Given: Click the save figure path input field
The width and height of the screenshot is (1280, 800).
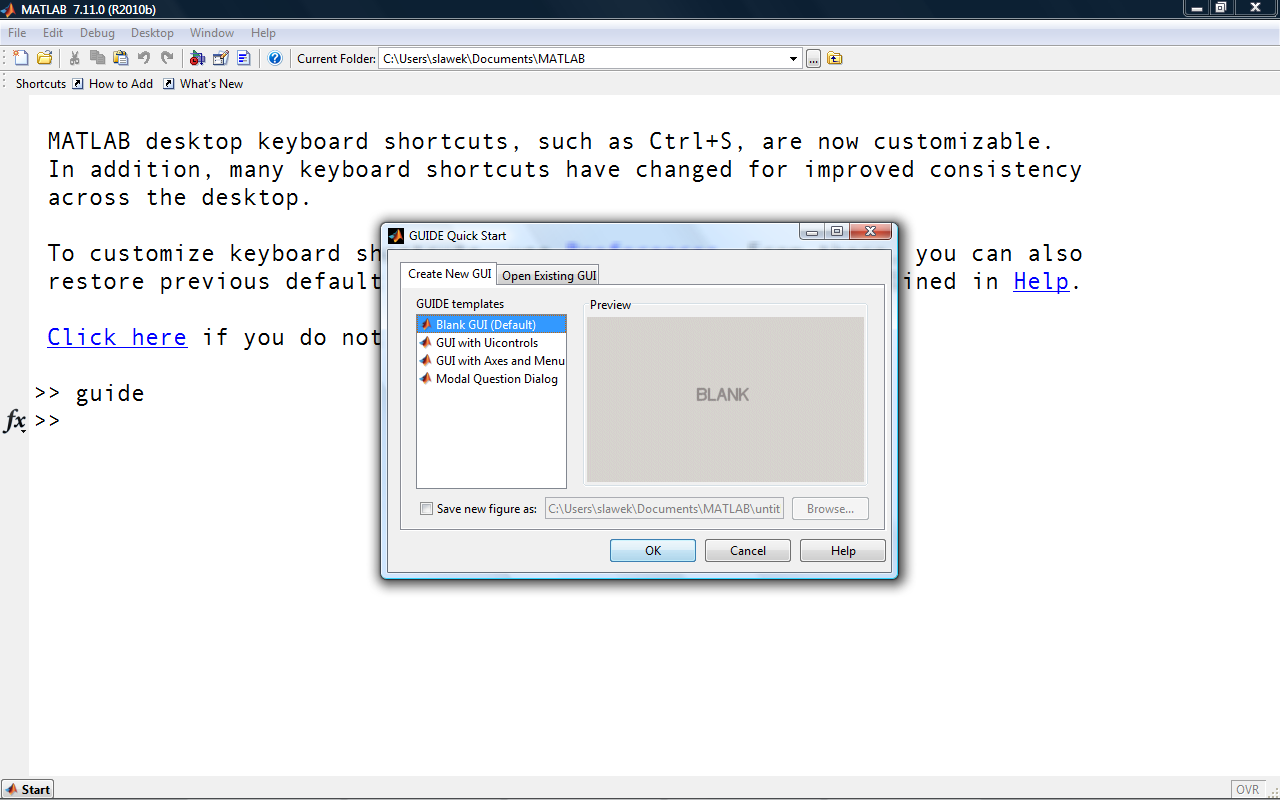Looking at the screenshot, I should (665, 509).
